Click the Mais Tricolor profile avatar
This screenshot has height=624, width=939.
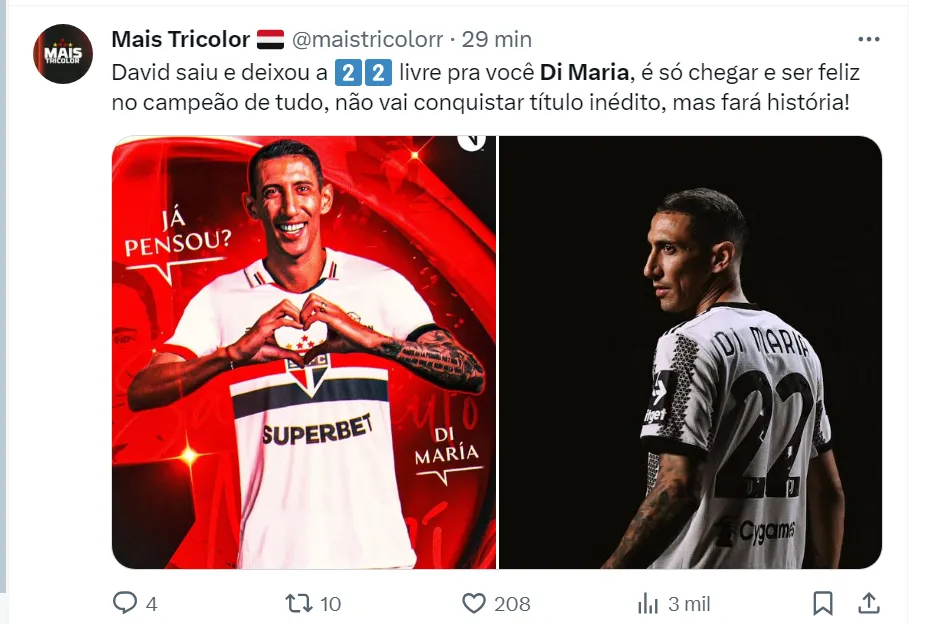tap(63, 54)
